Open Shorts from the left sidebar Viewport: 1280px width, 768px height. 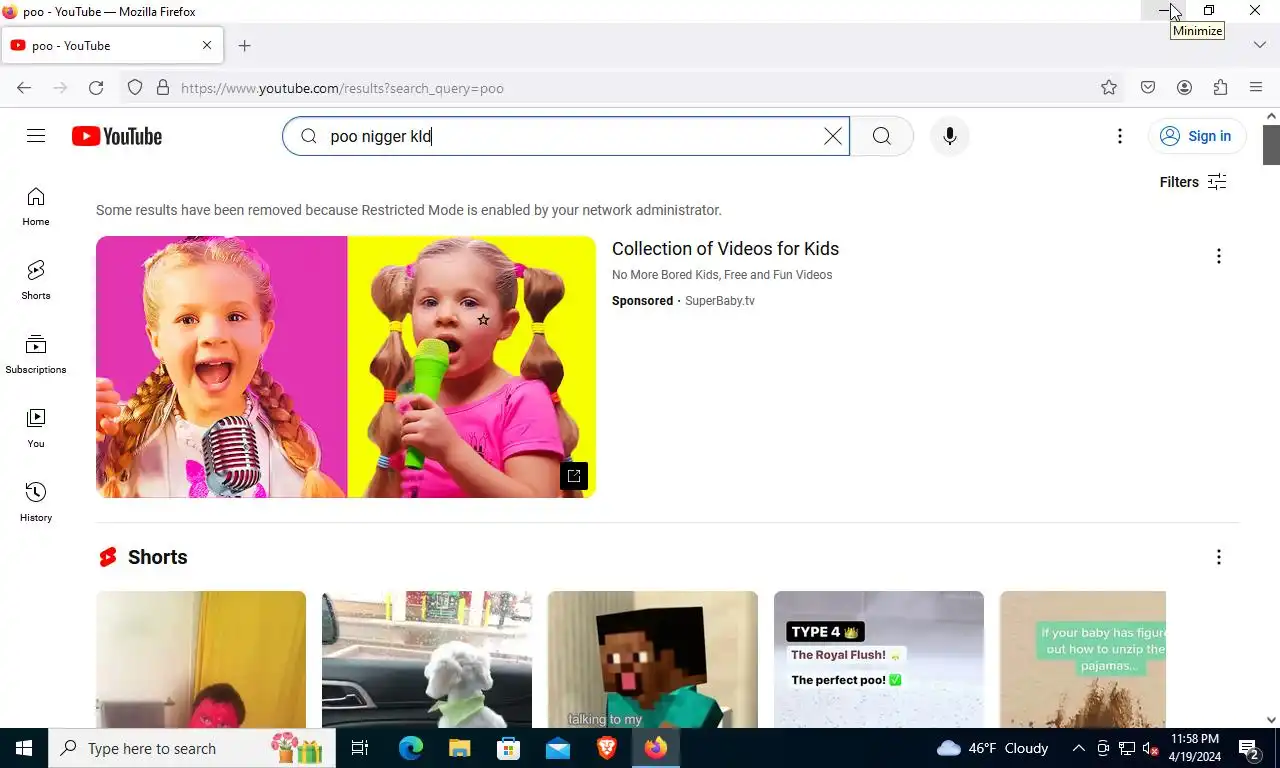click(x=36, y=280)
